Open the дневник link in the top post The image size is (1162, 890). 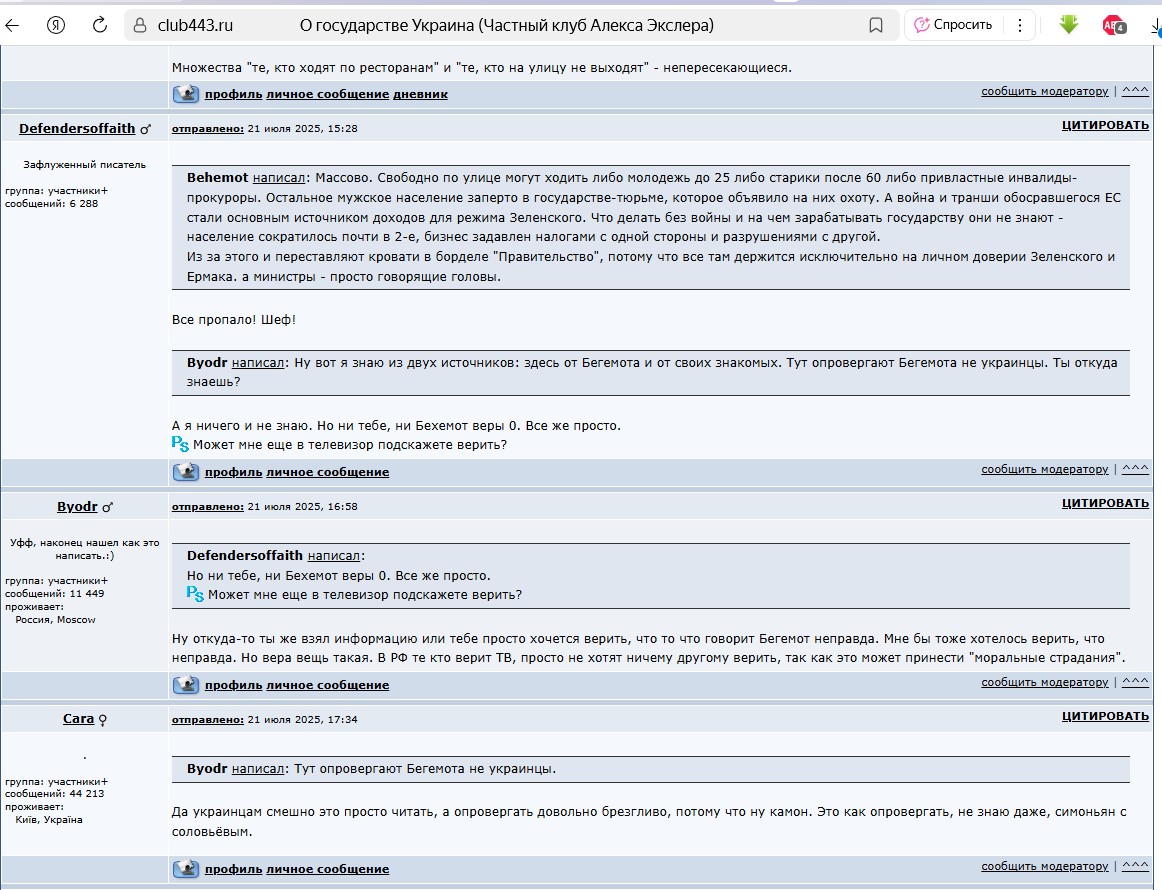[420, 94]
